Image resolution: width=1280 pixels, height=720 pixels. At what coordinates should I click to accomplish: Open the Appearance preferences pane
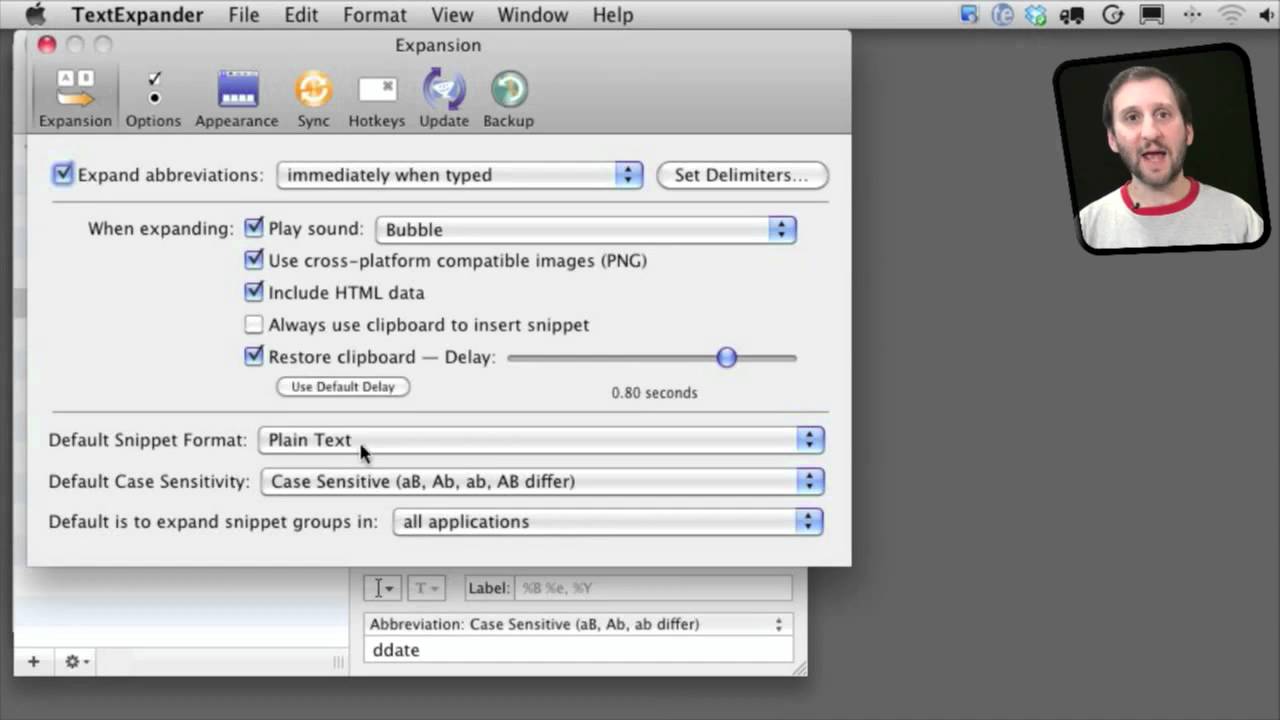(x=237, y=98)
